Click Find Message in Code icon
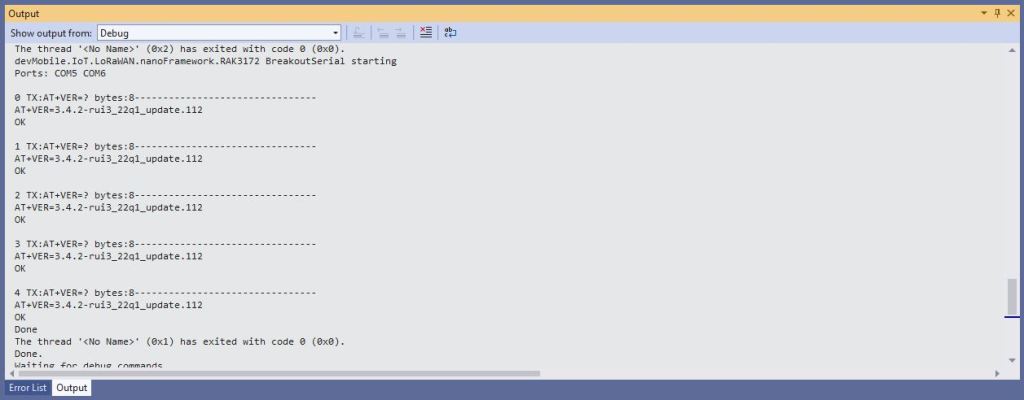Screen dimensions: 1024x400 pos(358,32)
